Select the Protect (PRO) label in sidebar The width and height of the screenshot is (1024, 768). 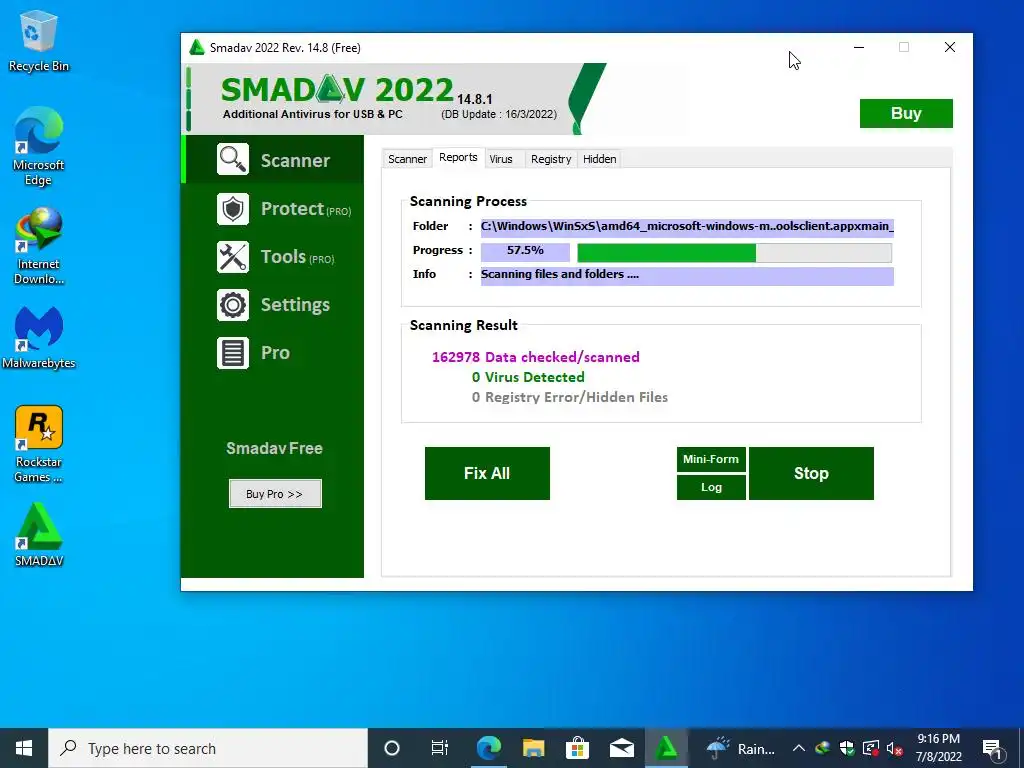coord(306,209)
